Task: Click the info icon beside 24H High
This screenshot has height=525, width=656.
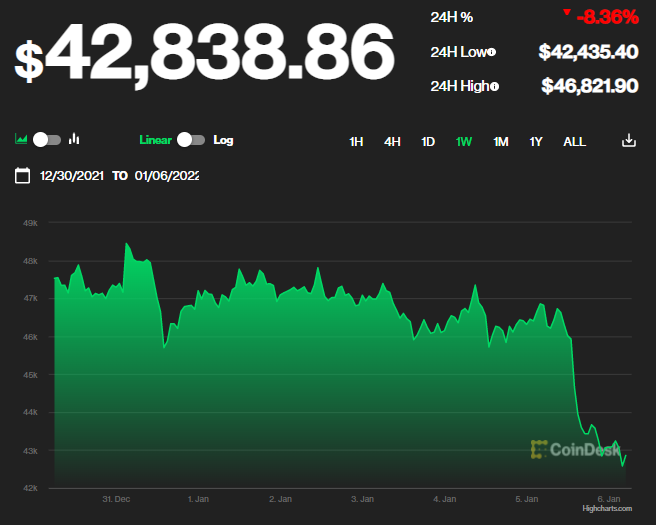Action: coord(494,86)
